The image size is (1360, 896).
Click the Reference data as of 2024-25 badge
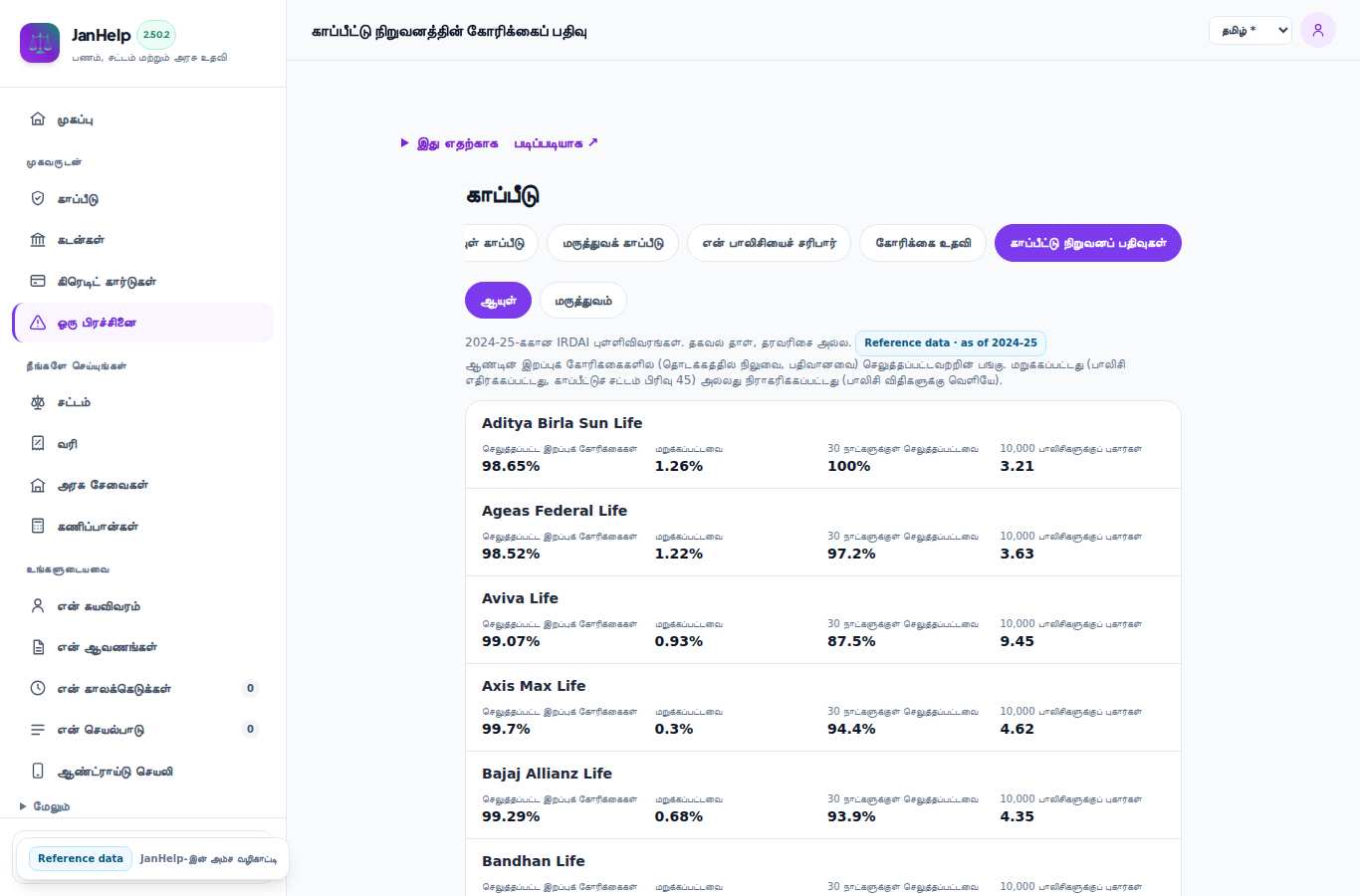(x=951, y=342)
